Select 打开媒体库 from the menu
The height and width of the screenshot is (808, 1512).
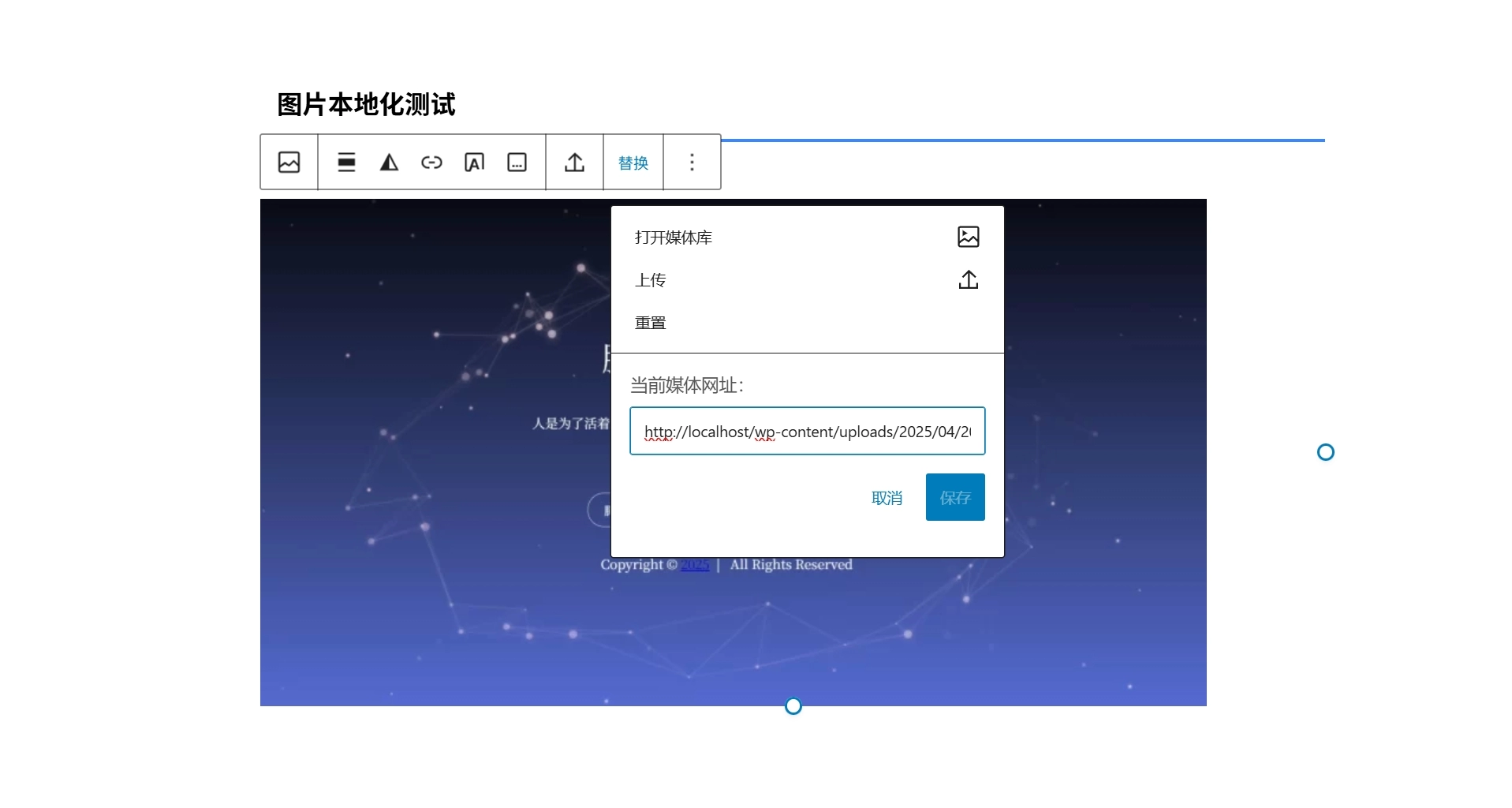click(x=672, y=237)
